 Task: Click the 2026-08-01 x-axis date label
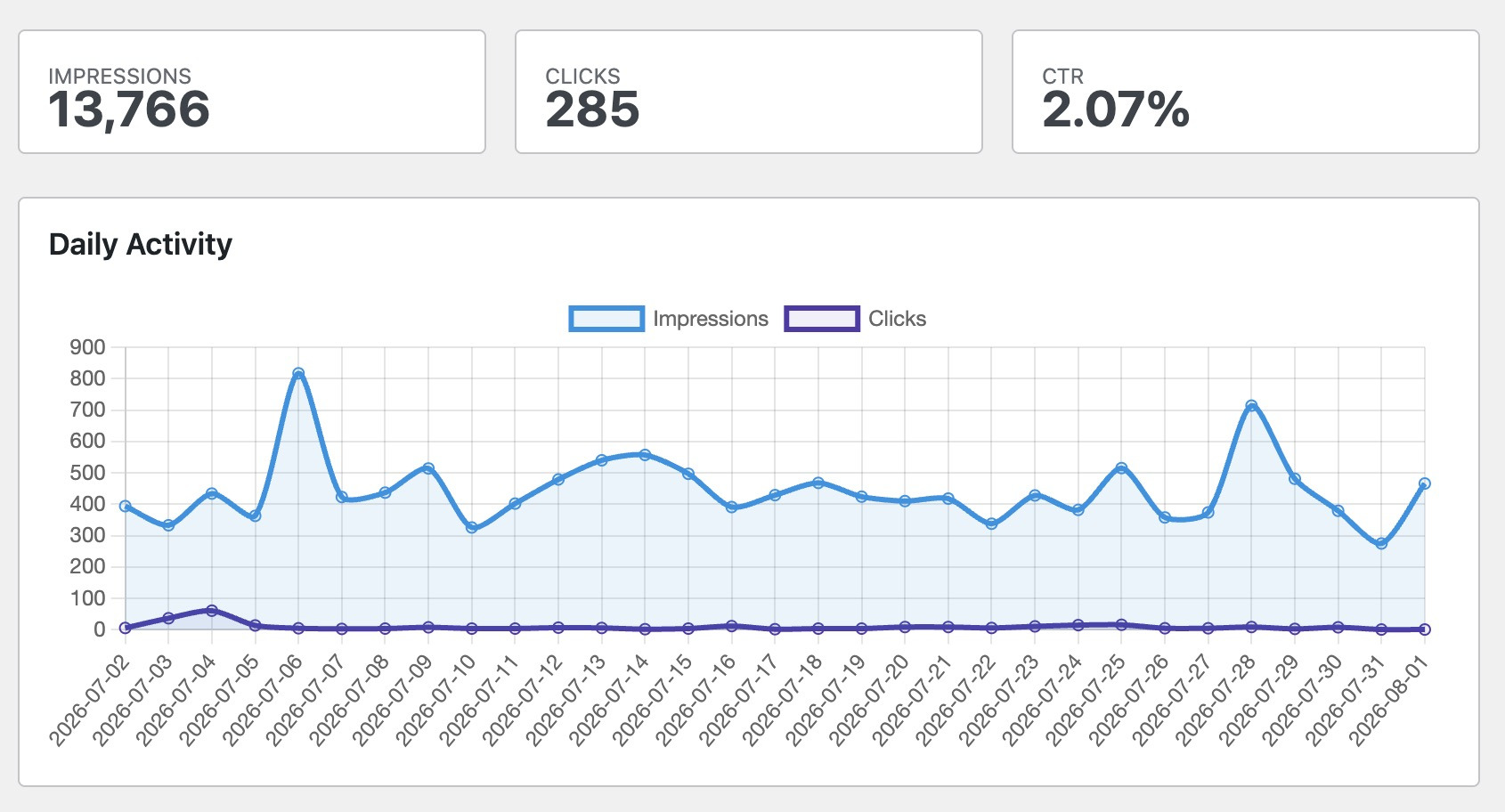pyautogui.click(x=1387, y=700)
